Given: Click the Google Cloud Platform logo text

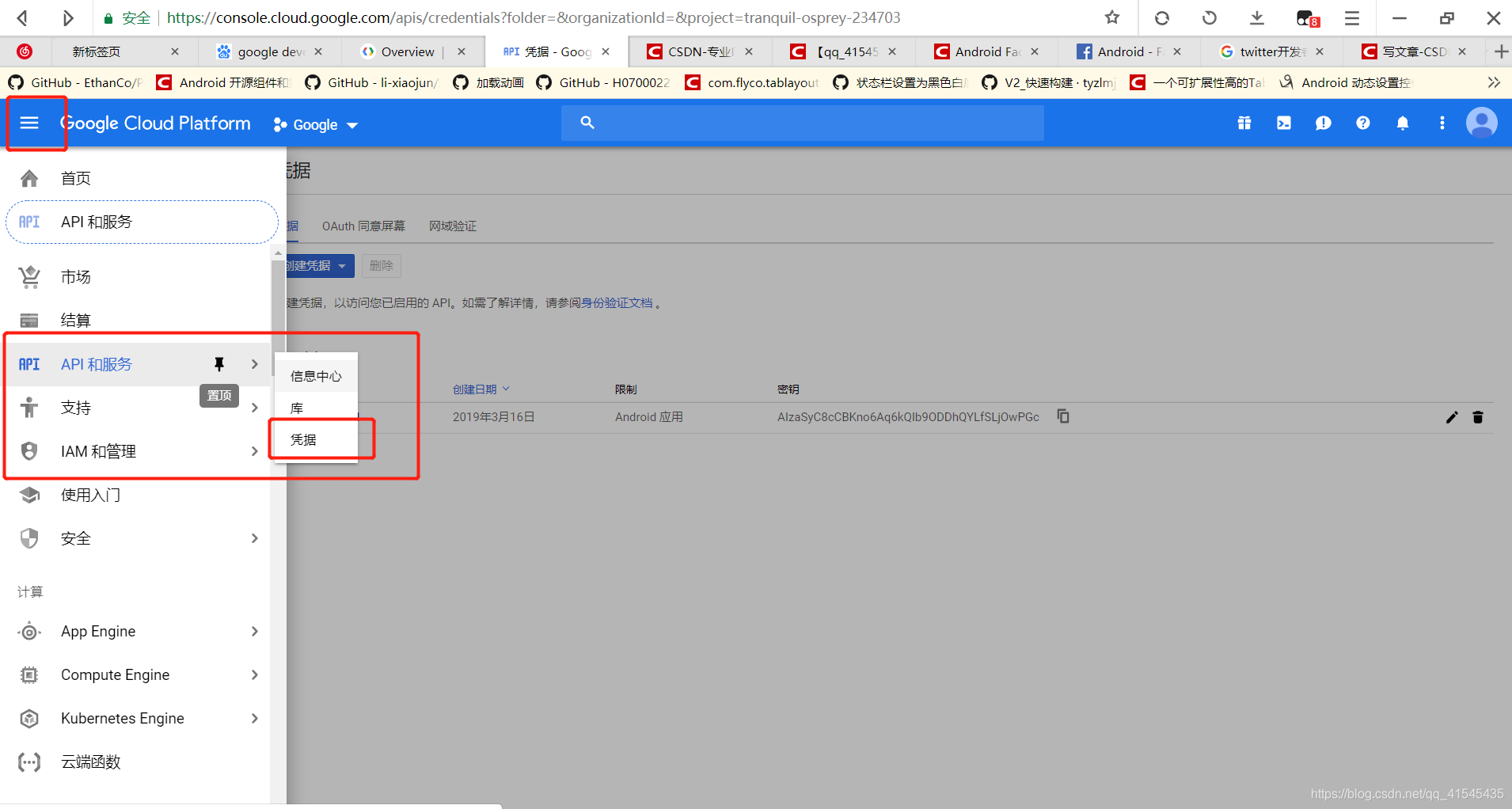Looking at the screenshot, I should tap(156, 123).
